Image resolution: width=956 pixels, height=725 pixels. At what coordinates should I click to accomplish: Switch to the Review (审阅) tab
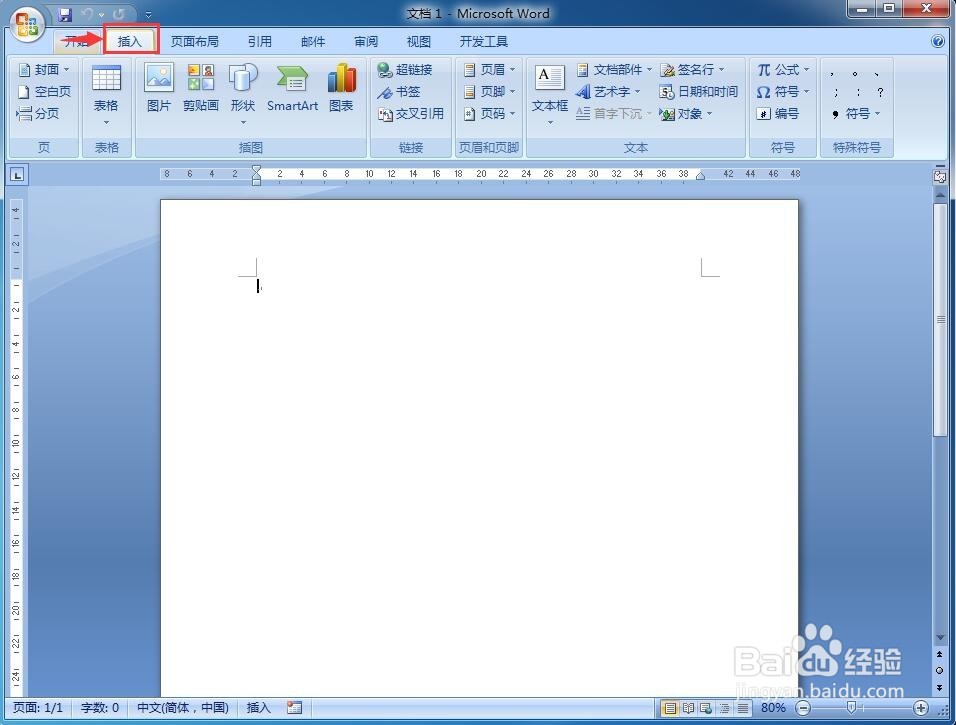pyautogui.click(x=366, y=41)
